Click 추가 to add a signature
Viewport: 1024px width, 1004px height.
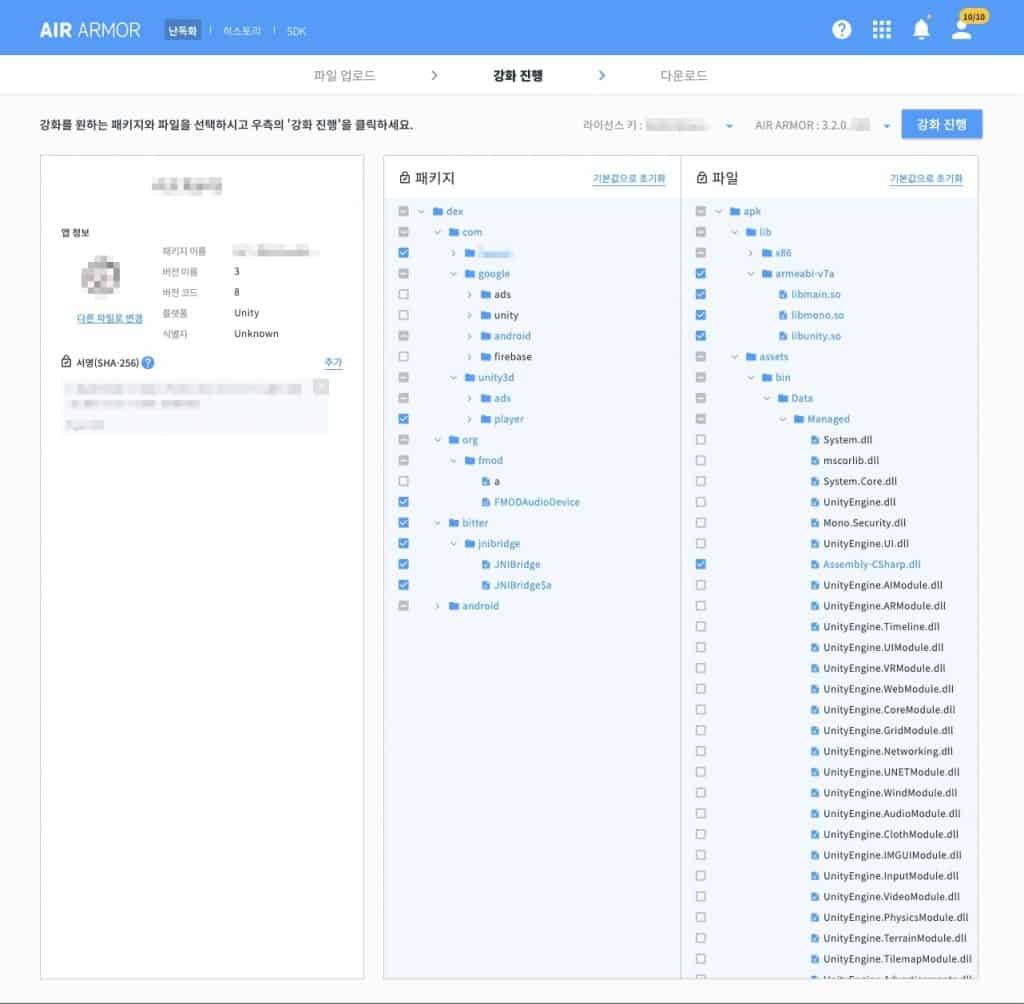[333, 362]
